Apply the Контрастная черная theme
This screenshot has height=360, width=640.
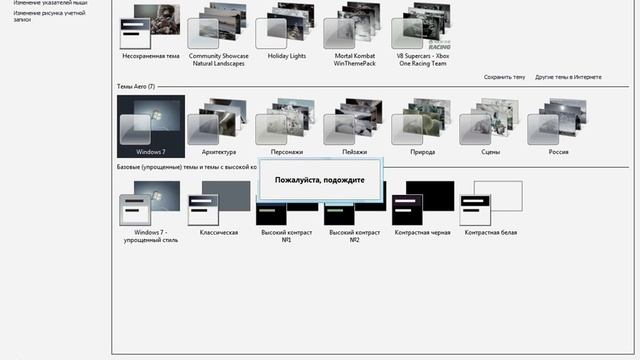pyautogui.click(x=422, y=209)
